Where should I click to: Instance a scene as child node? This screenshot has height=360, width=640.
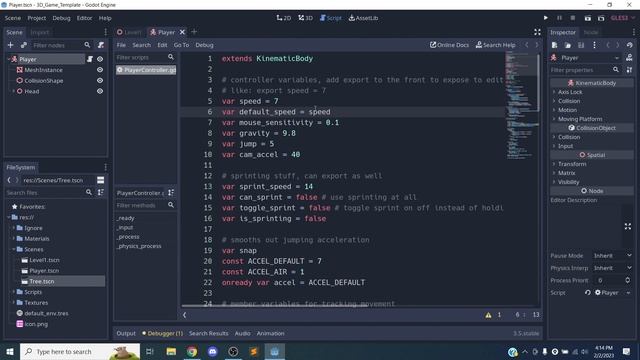pyautogui.click(x=24, y=45)
